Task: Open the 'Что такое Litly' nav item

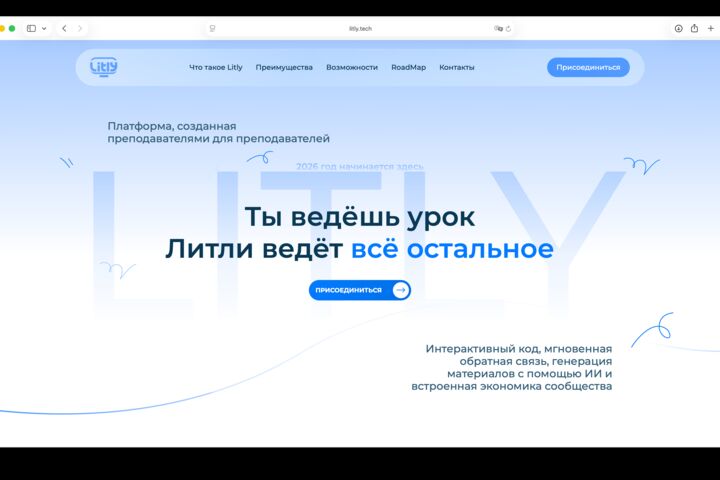Action: pos(216,67)
